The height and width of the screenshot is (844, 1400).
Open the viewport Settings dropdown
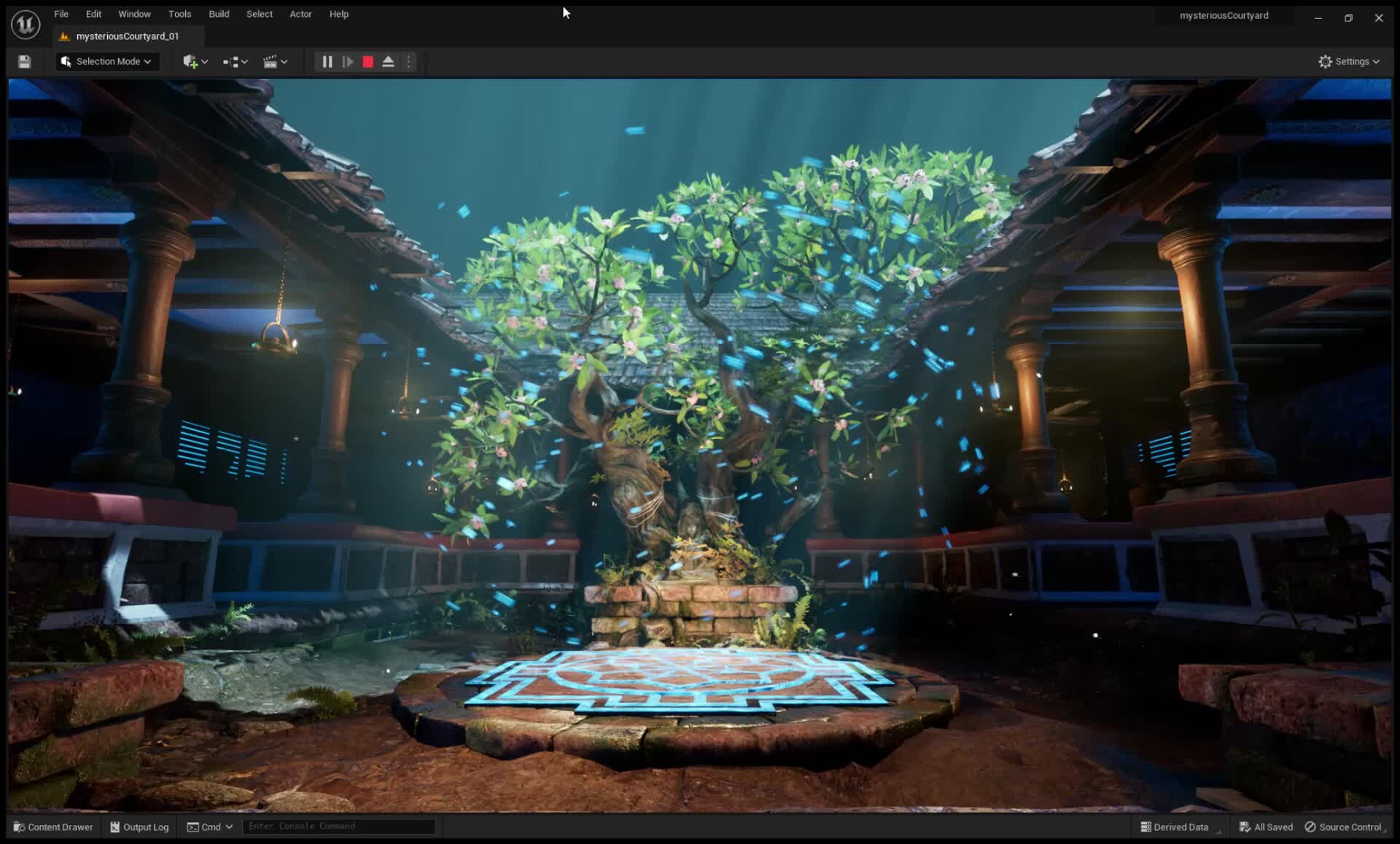pyautogui.click(x=1349, y=61)
